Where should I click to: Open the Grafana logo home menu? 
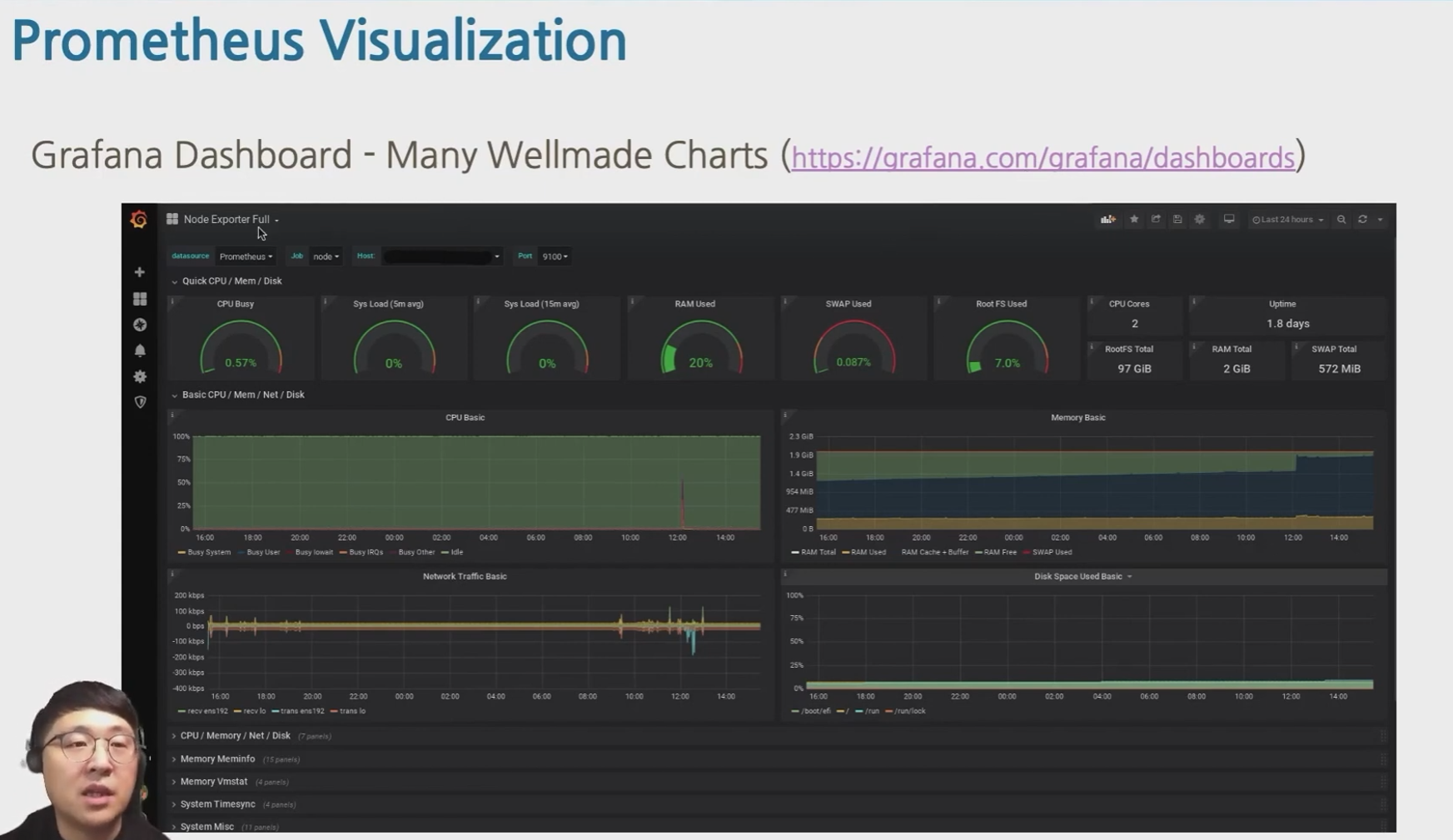139,219
